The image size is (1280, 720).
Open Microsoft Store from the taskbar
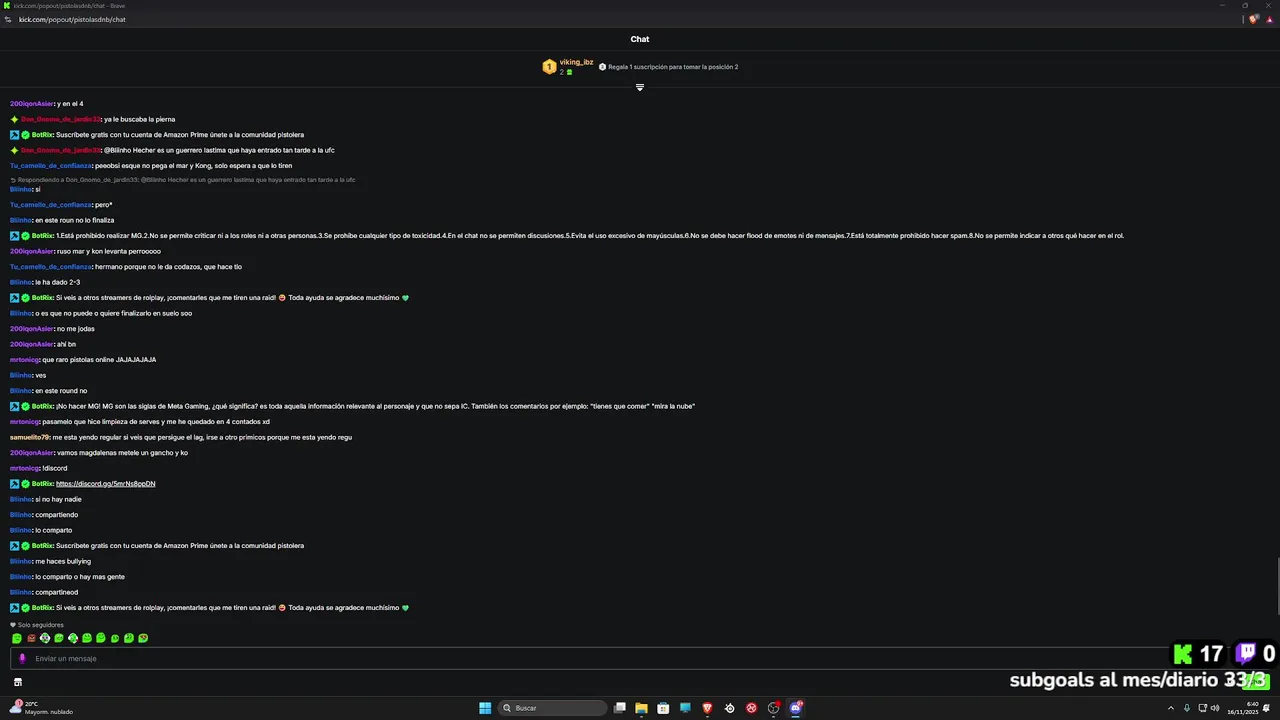coord(663,708)
